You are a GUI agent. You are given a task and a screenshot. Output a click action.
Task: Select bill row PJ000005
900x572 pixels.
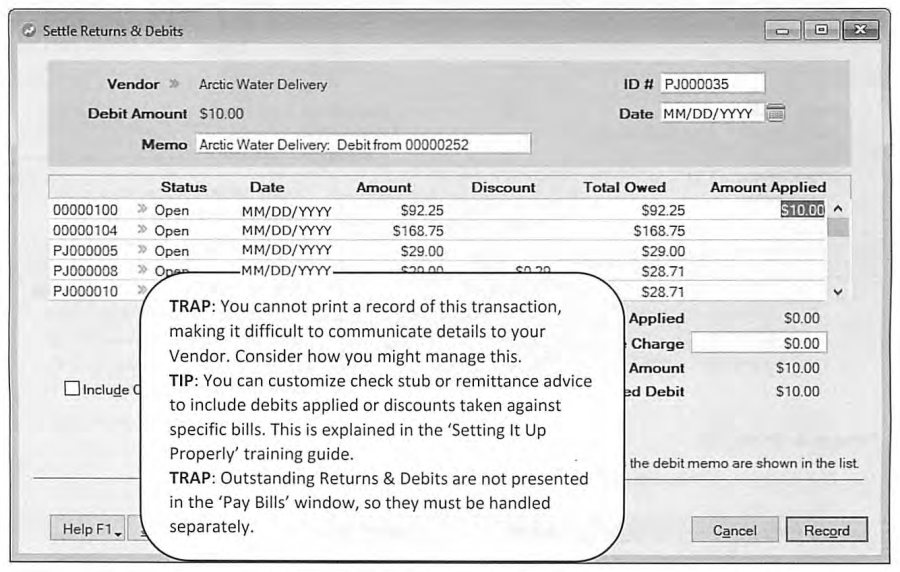point(438,251)
